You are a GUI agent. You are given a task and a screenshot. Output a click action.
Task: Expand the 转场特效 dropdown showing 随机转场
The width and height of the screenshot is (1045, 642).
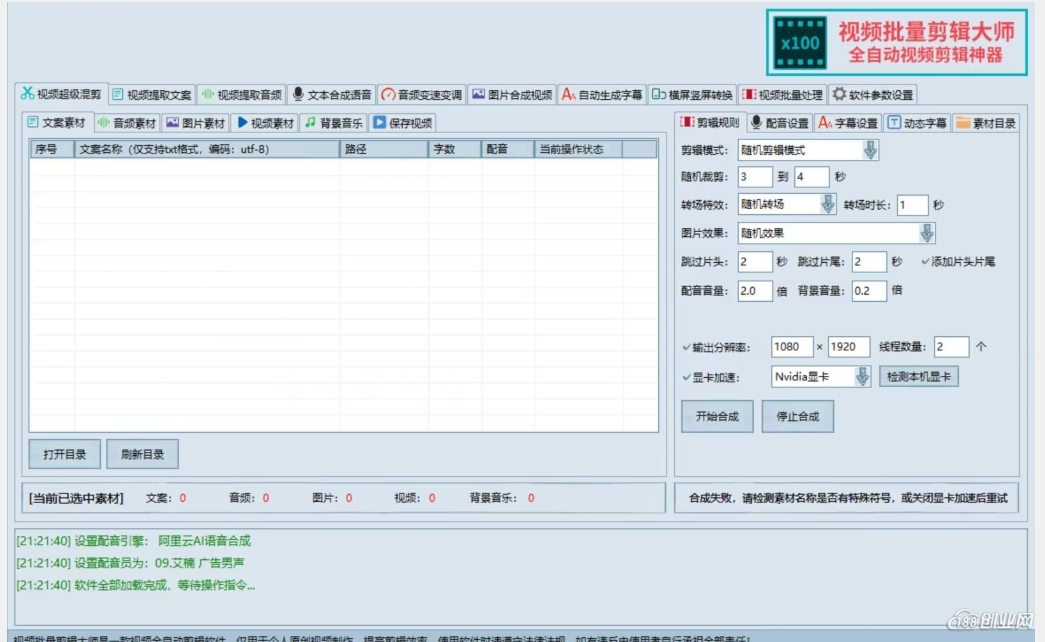click(786, 204)
